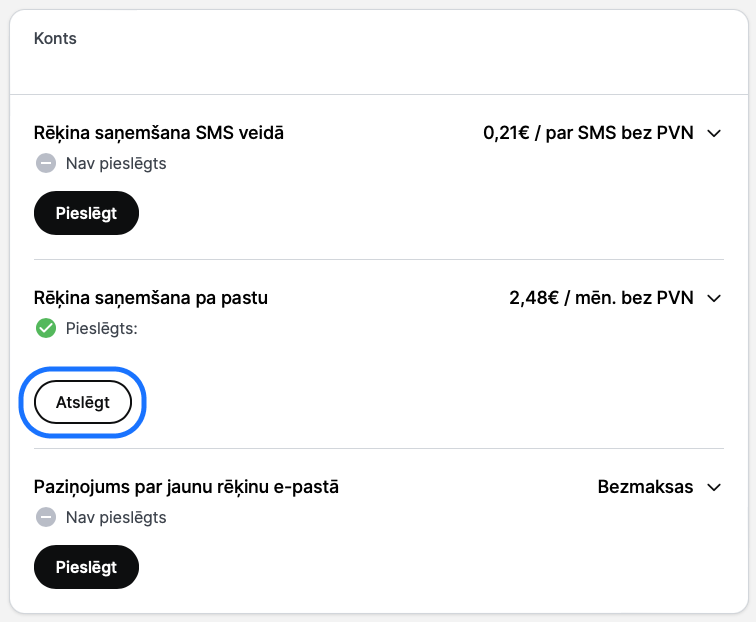
Task: Disconnect postal invoice with Atslēgt button
Action: tap(83, 402)
